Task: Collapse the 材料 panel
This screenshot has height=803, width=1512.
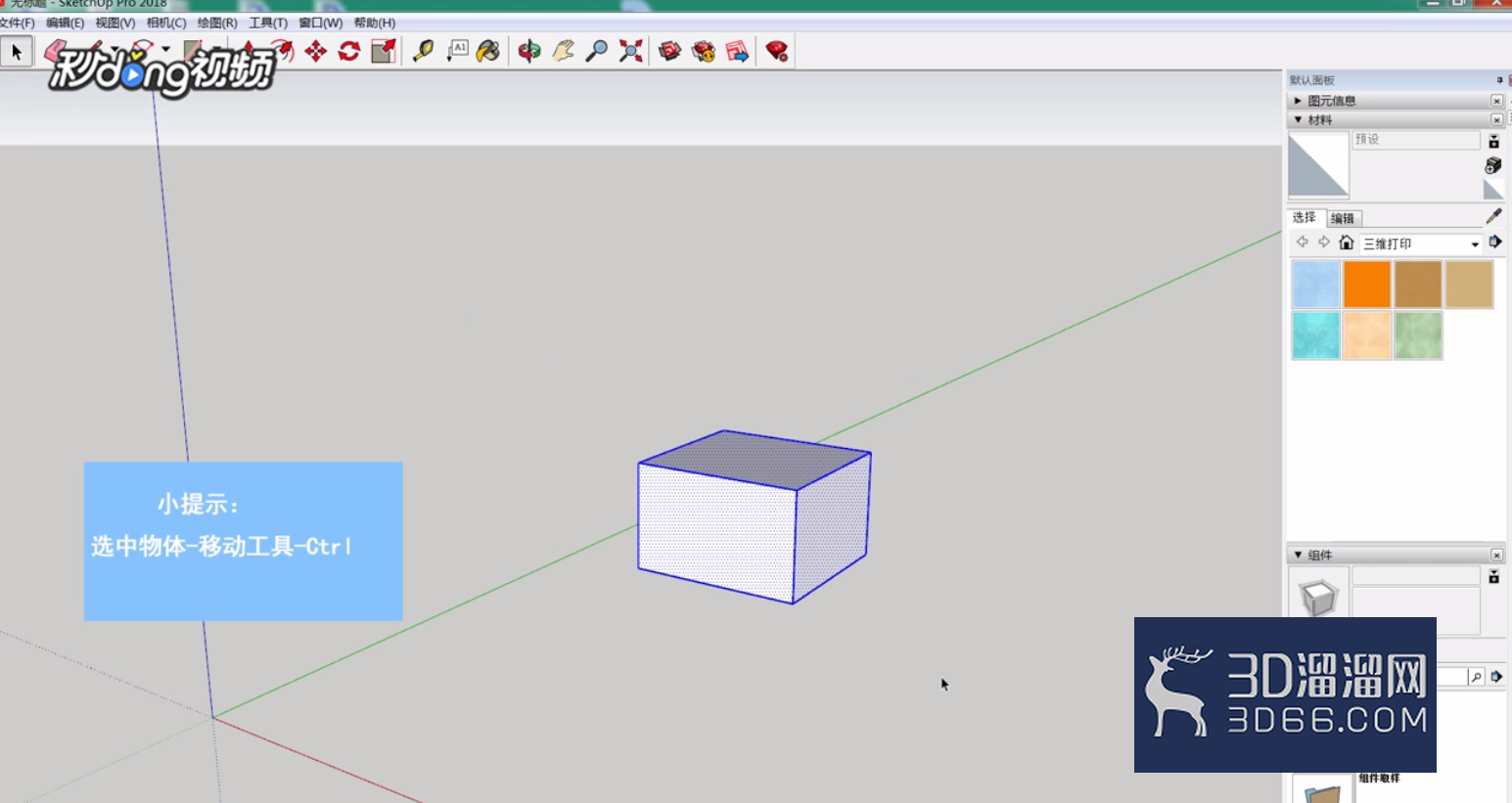Action: 1299,120
